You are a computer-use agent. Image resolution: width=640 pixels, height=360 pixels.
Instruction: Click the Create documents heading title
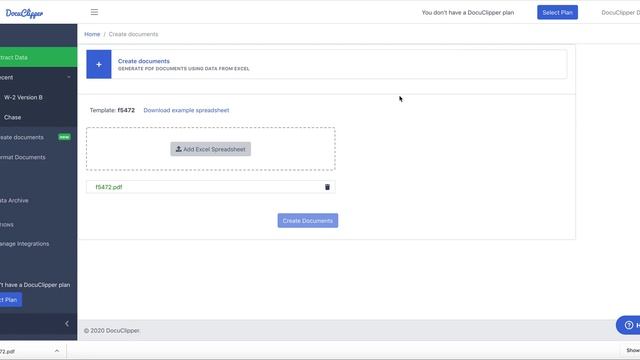pyautogui.click(x=144, y=61)
